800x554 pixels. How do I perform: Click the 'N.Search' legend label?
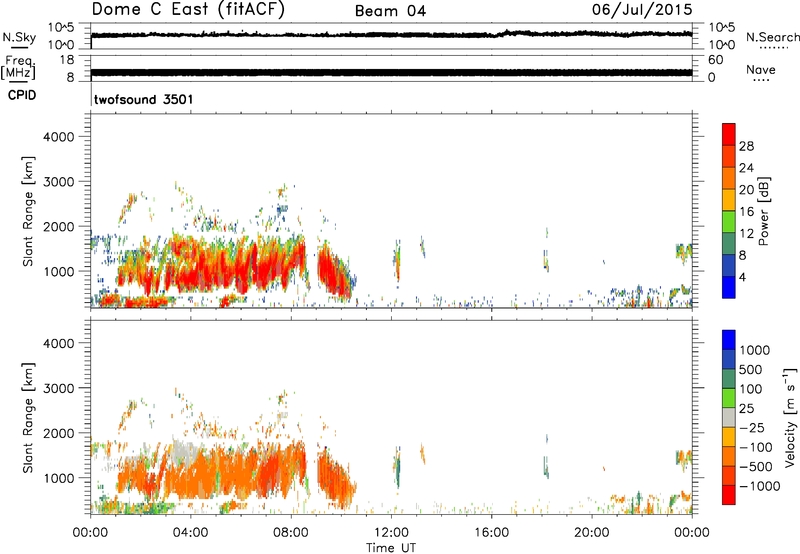[x=772, y=37]
